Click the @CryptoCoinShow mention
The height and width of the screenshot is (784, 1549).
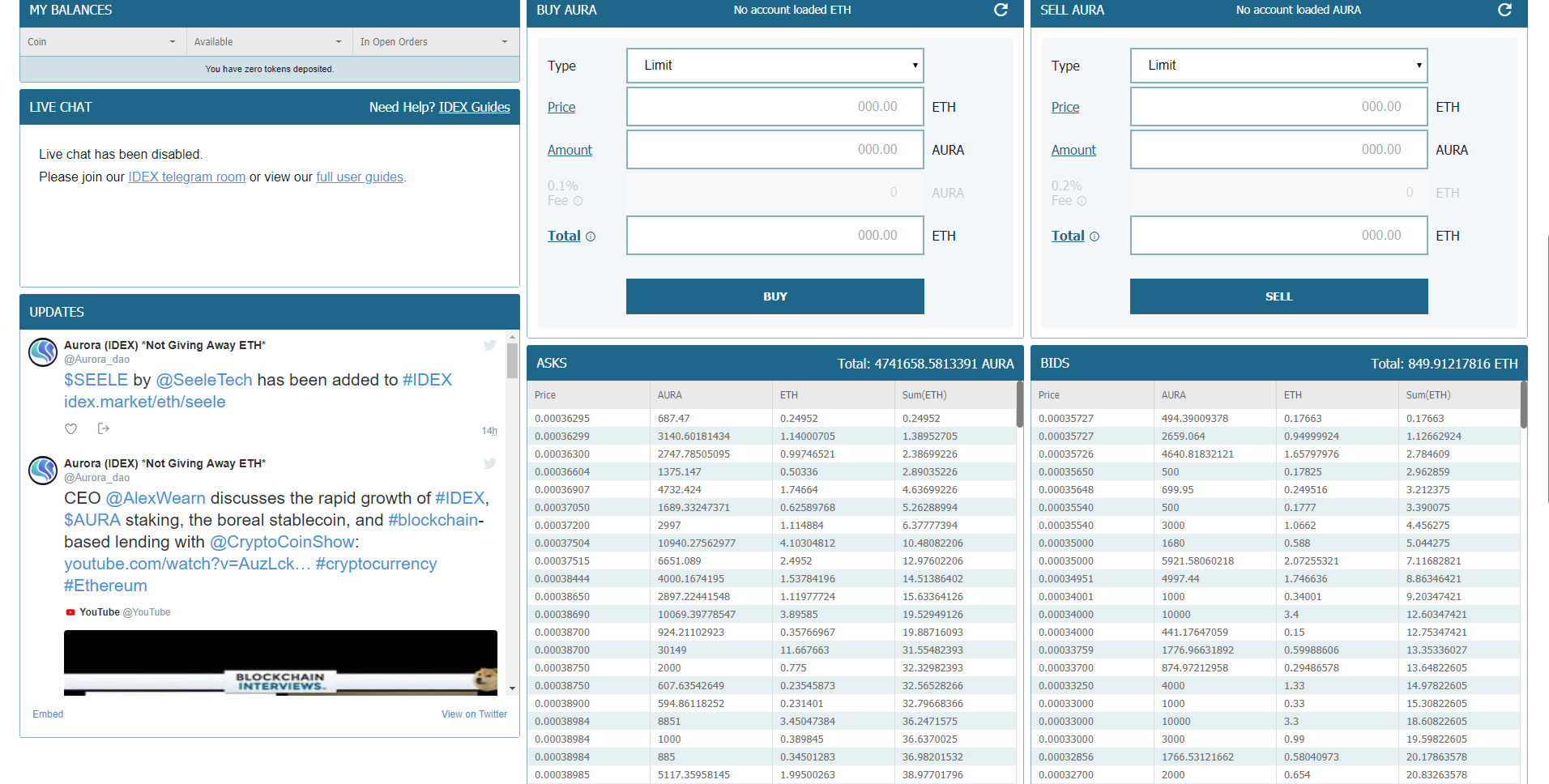click(282, 542)
